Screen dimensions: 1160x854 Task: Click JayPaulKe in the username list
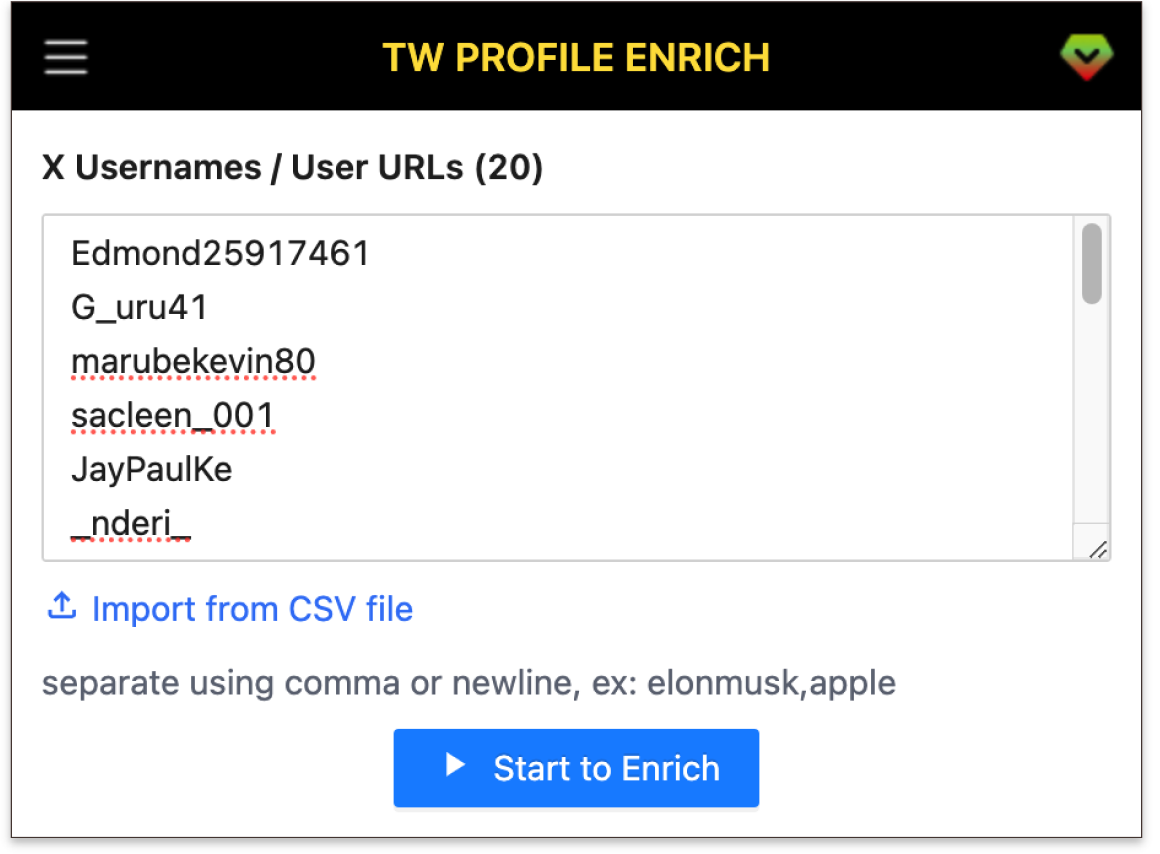click(151, 469)
